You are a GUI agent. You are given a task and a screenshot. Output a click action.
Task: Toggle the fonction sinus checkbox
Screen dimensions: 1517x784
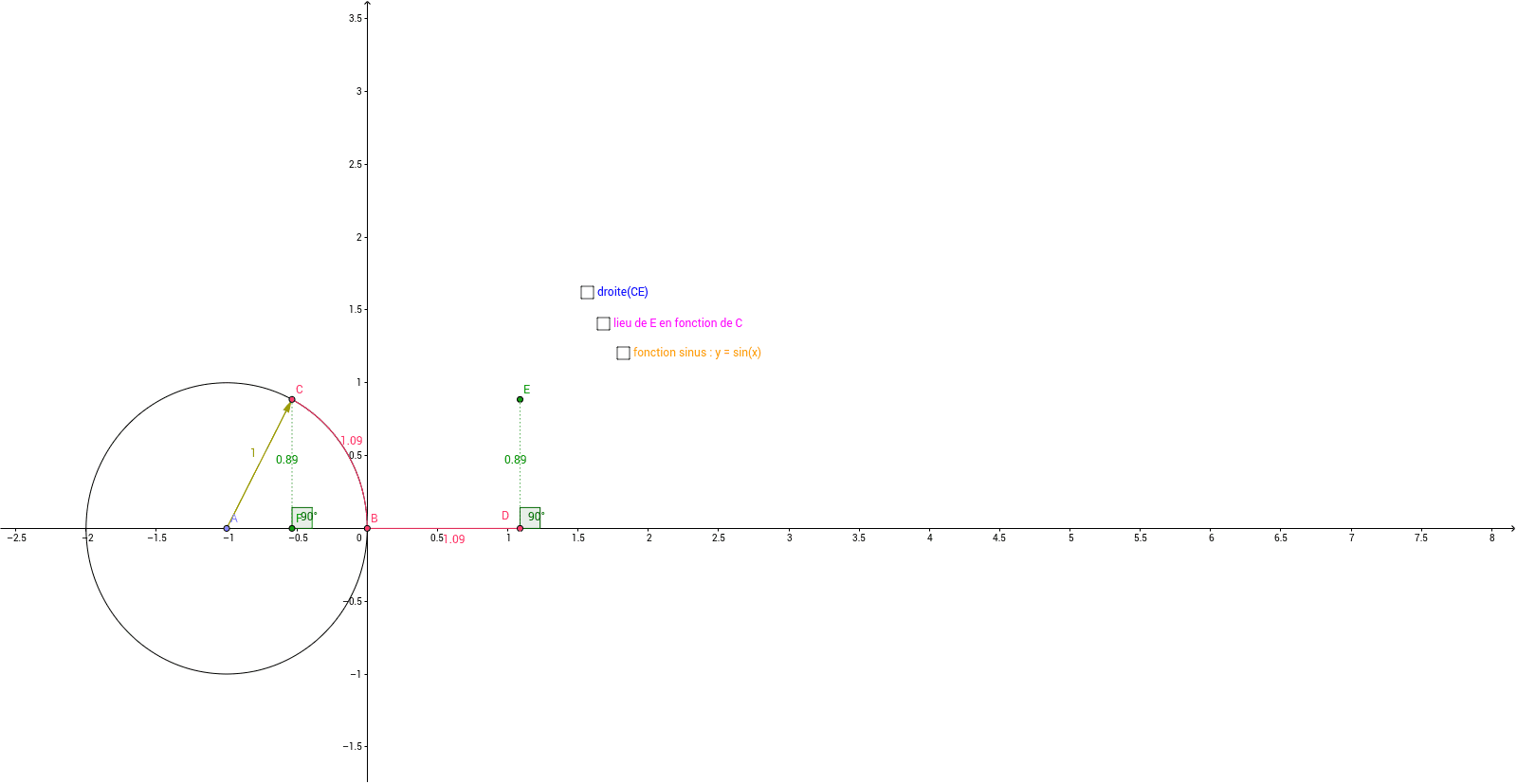623,353
